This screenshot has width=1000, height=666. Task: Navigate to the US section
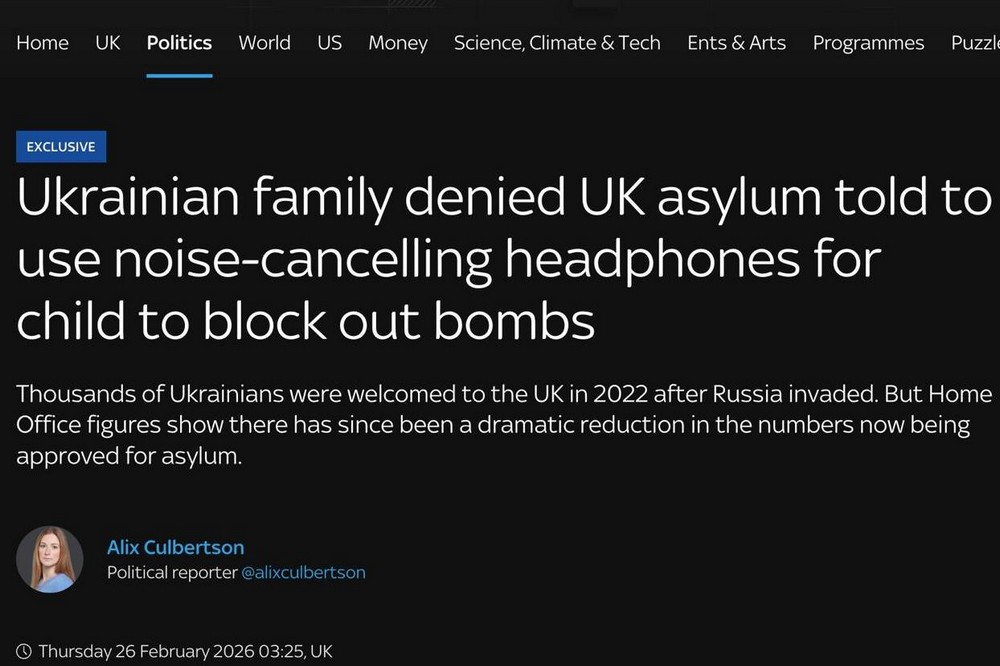[329, 43]
